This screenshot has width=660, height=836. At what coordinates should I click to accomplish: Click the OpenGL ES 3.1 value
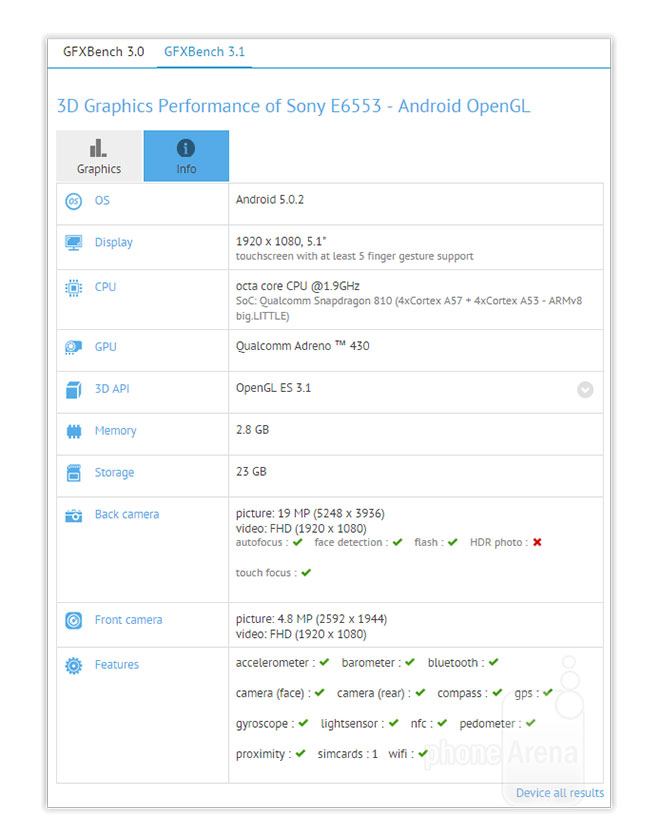(x=273, y=388)
